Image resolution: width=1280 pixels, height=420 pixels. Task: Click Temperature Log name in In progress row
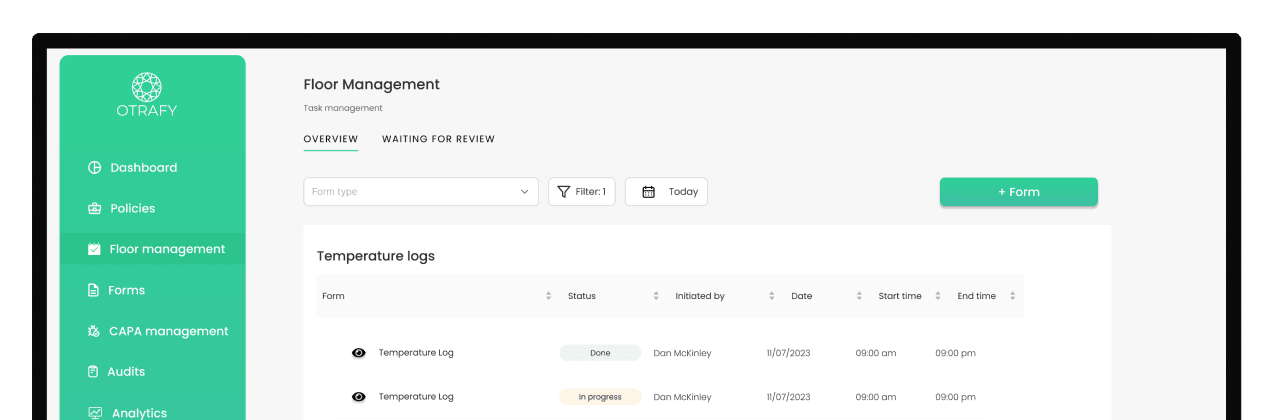[416, 397]
